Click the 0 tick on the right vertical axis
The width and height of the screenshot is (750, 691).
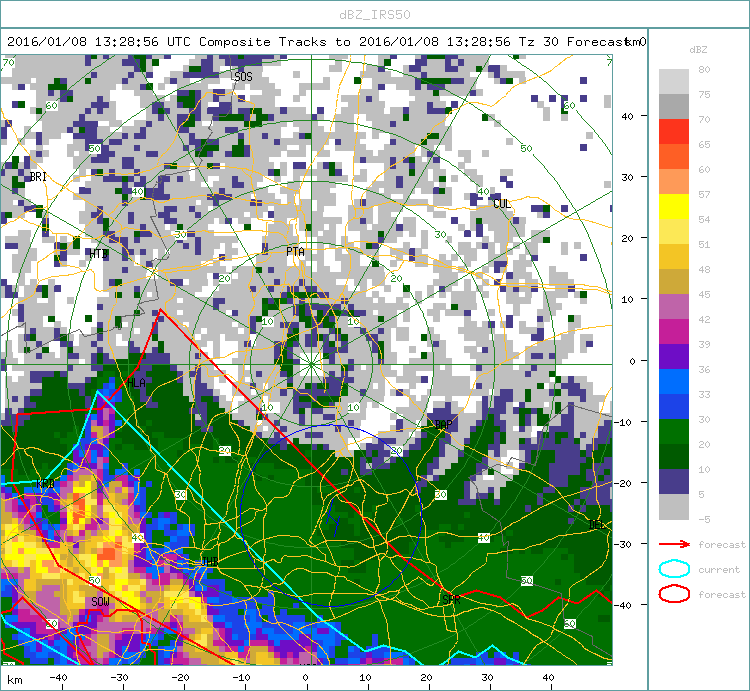pyautogui.click(x=632, y=362)
